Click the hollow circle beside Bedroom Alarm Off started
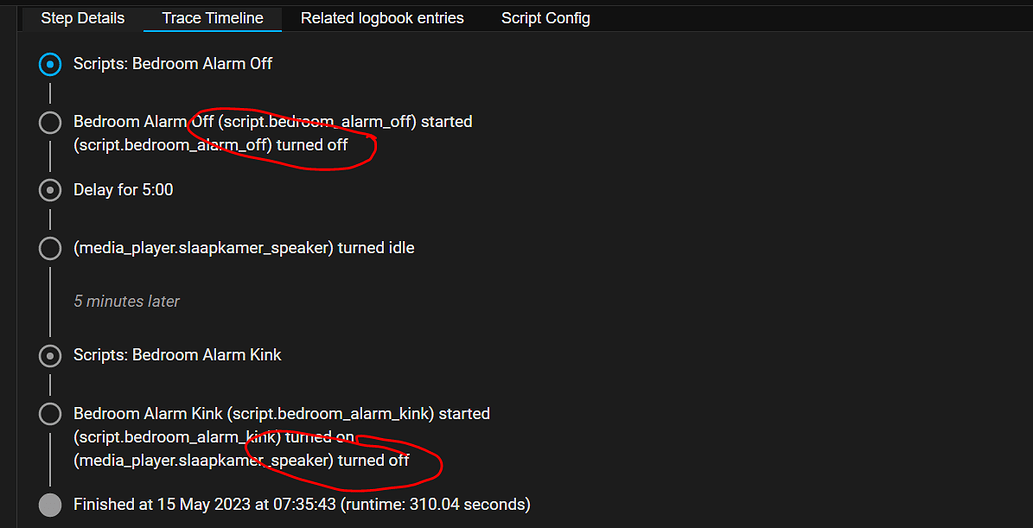The image size is (1033, 528). [x=50, y=123]
